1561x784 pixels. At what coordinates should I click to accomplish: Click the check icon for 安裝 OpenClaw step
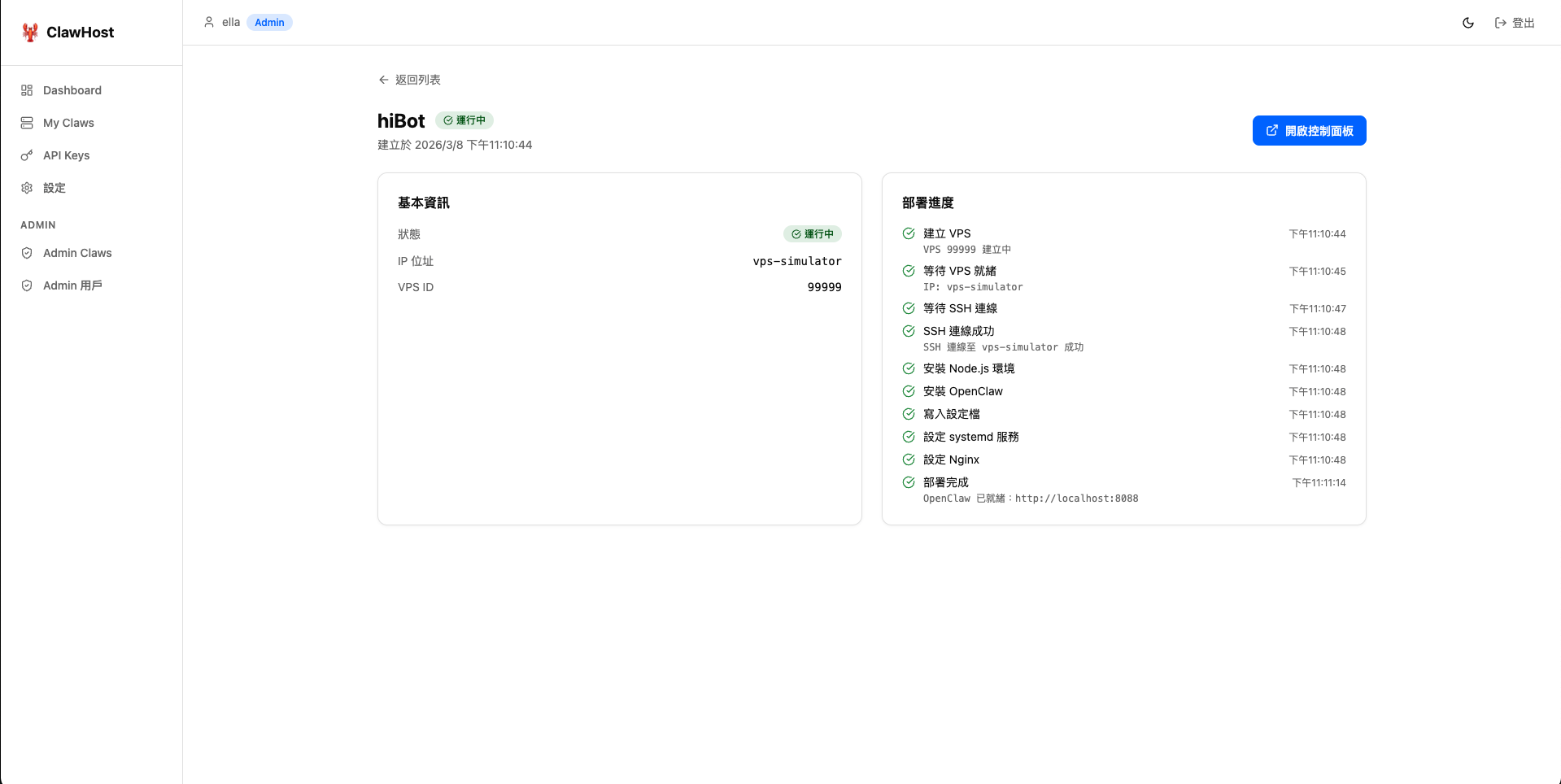point(909,391)
